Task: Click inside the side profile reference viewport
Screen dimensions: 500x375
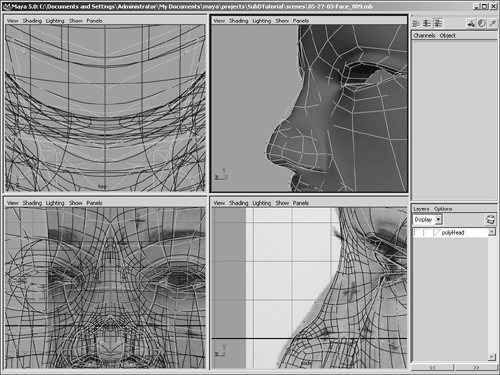Action: click(x=309, y=288)
